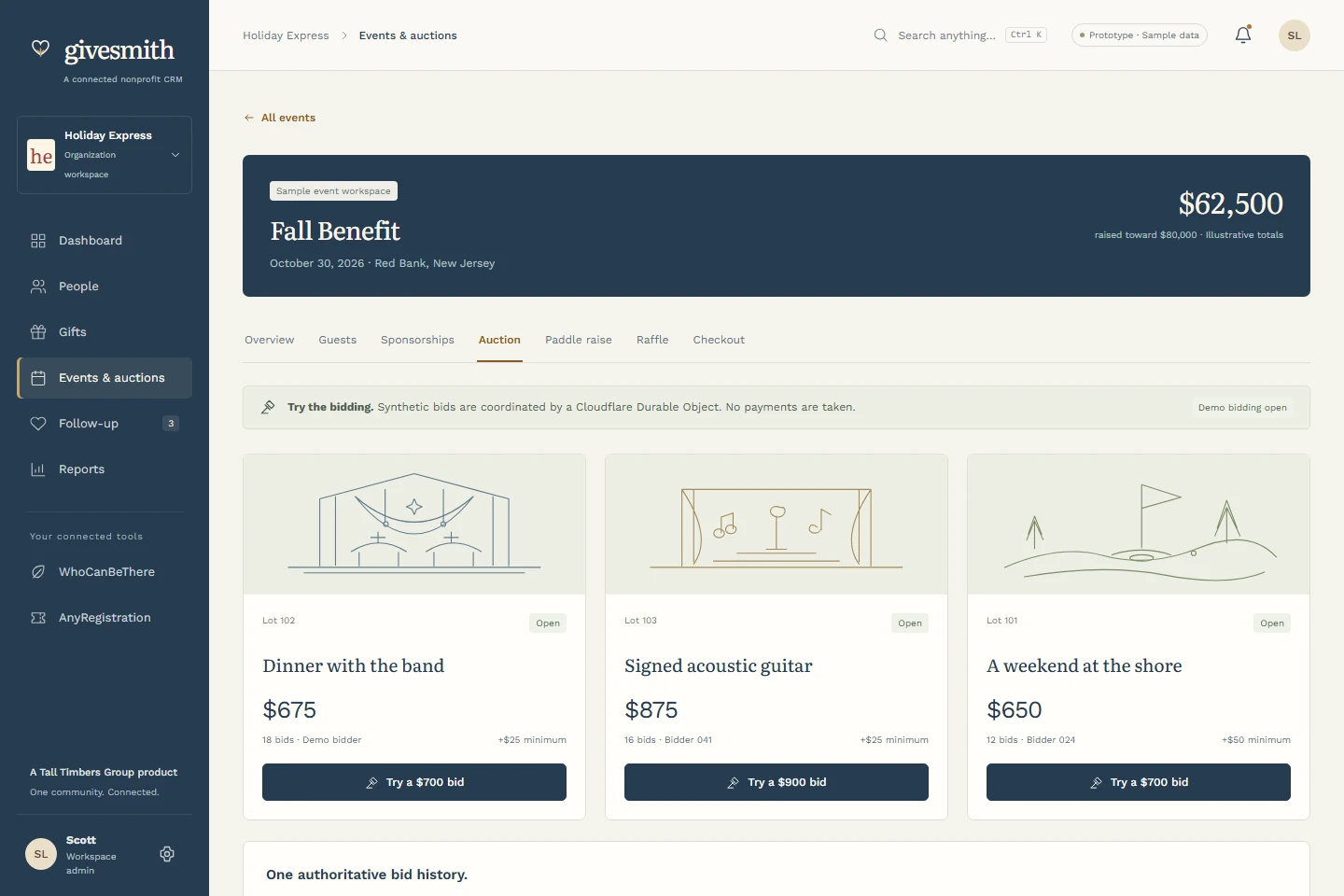Click the Holiday Express 'he' logo tile
Viewport: 1344px width, 896px height.
point(41,155)
